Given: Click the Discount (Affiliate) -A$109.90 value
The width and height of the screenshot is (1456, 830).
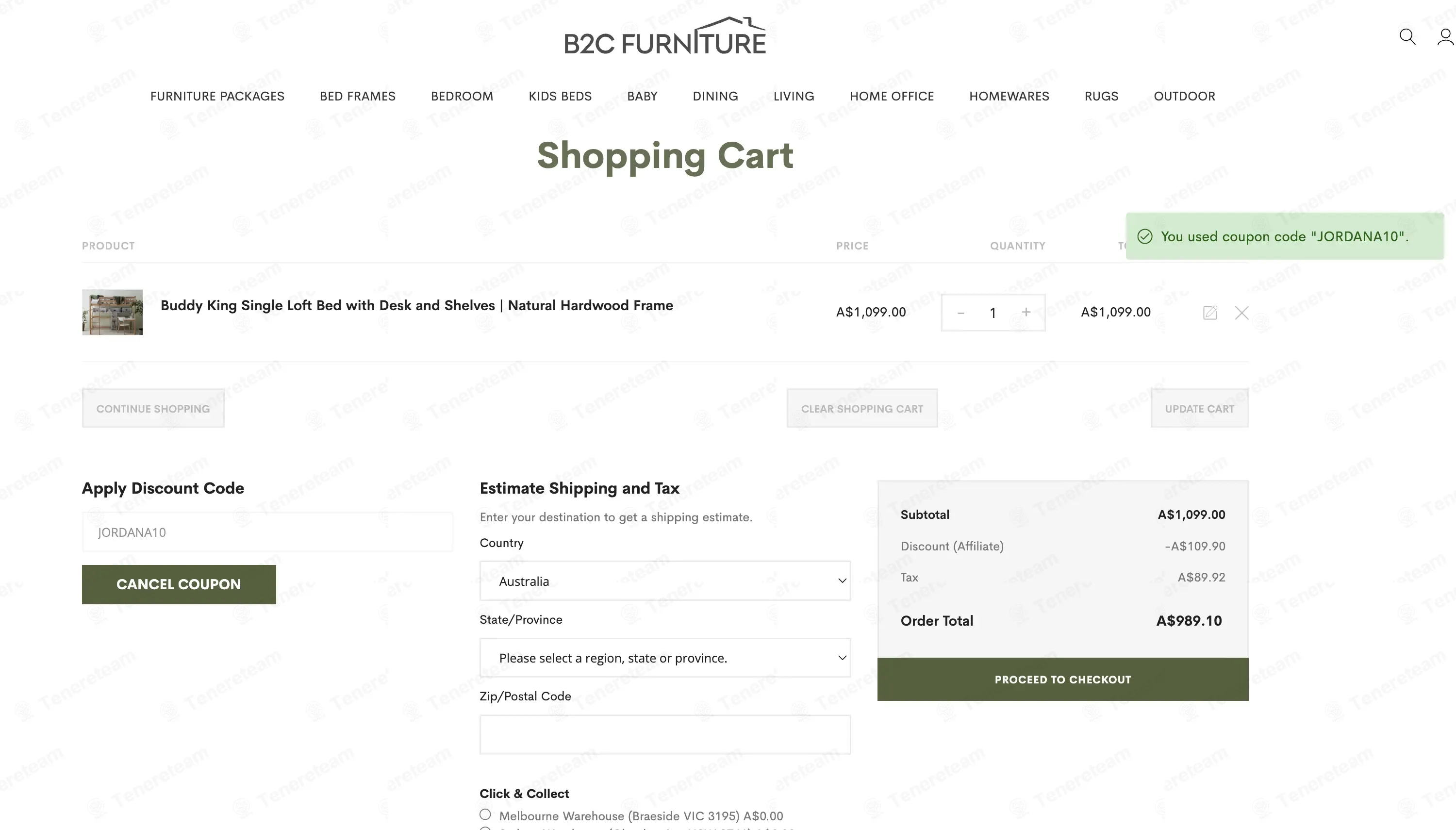Looking at the screenshot, I should click(1195, 546).
